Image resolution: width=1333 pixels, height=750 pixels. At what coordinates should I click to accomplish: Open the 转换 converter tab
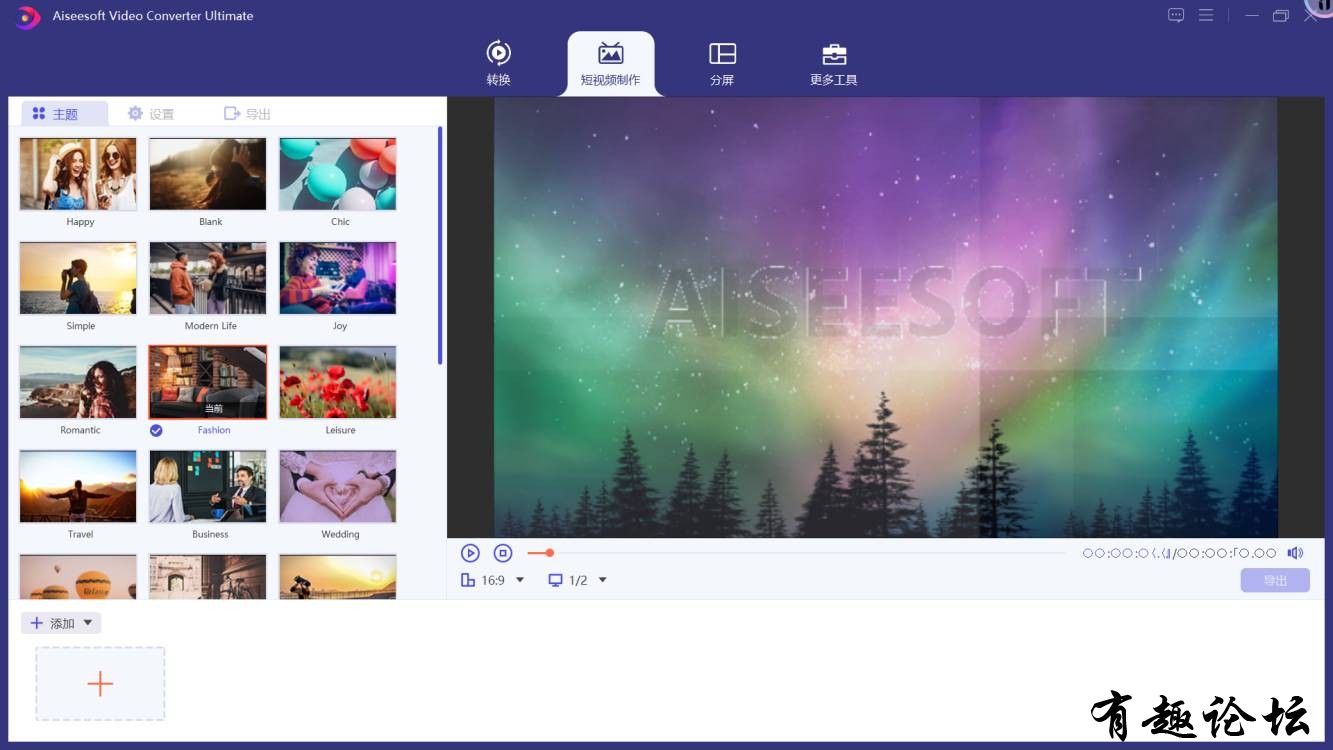(x=498, y=63)
